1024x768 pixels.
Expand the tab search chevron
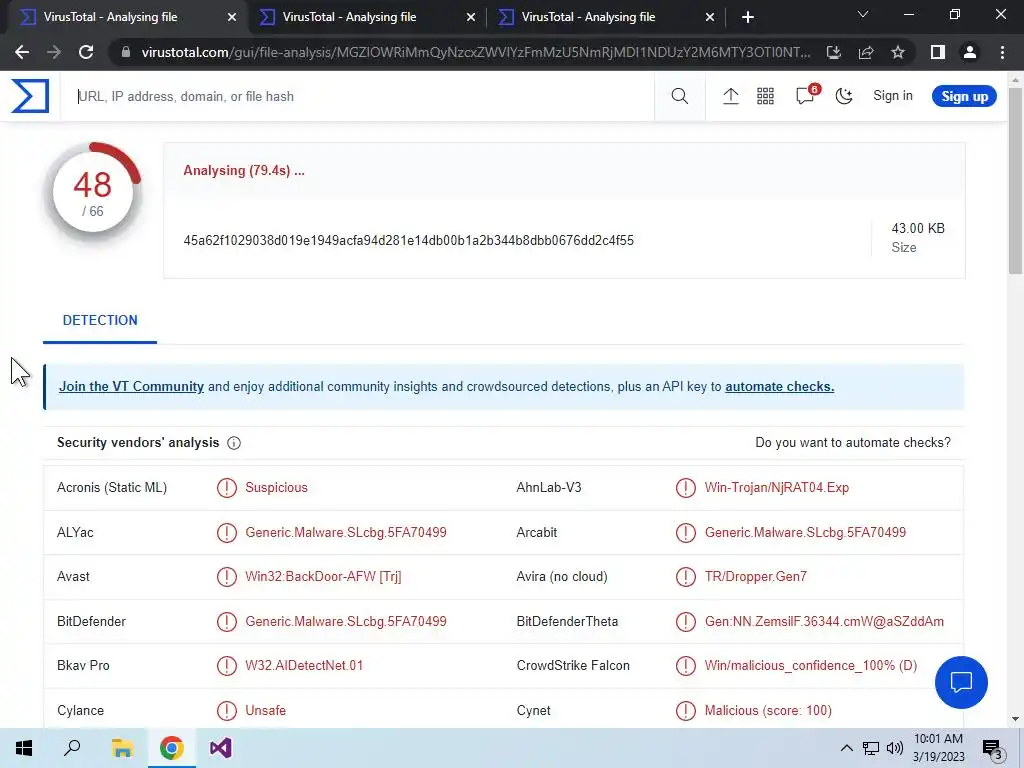pos(863,14)
